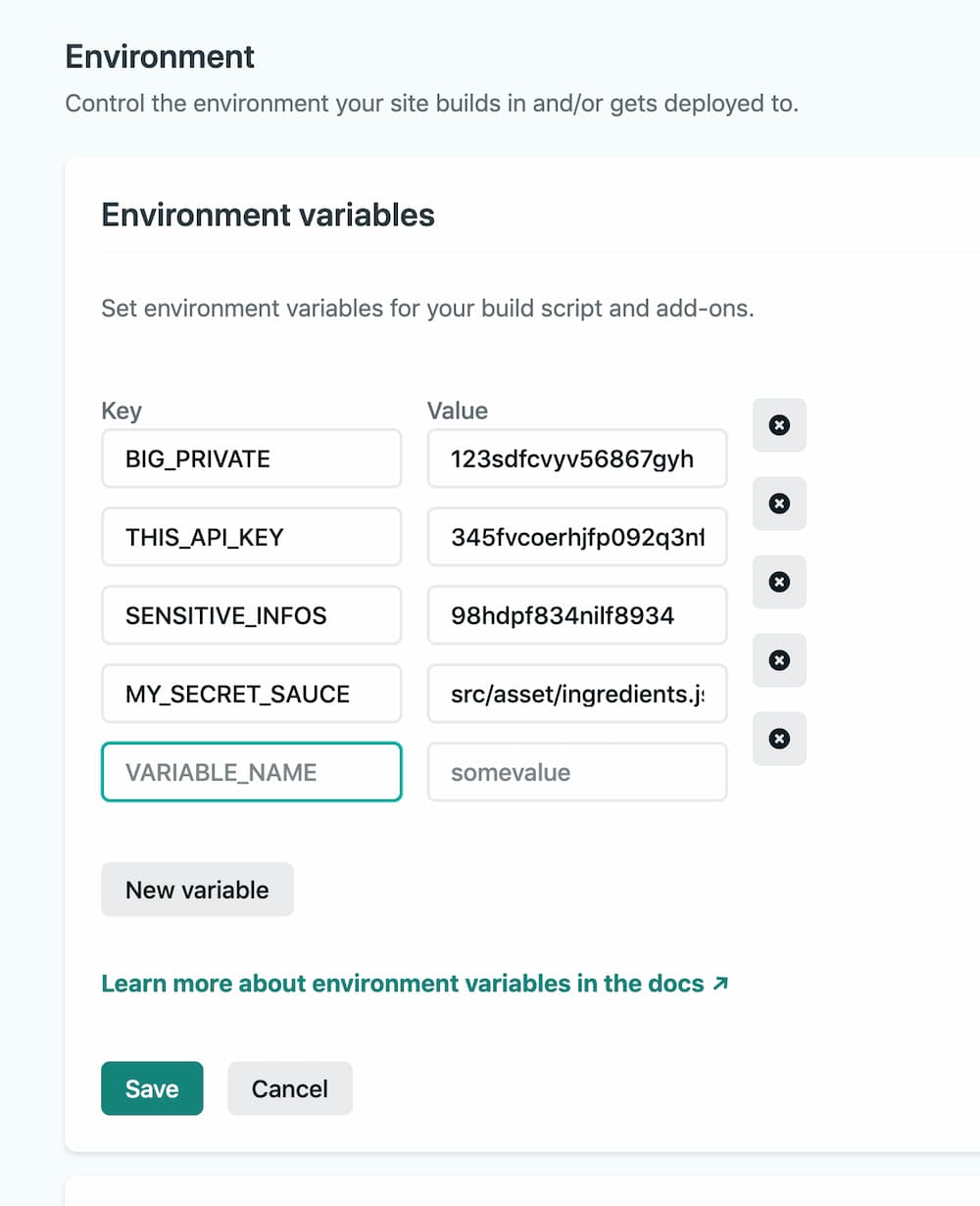Click the Environment variables heading
Screen dimensions: 980x1206
pyautogui.click(x=268, y=215)
